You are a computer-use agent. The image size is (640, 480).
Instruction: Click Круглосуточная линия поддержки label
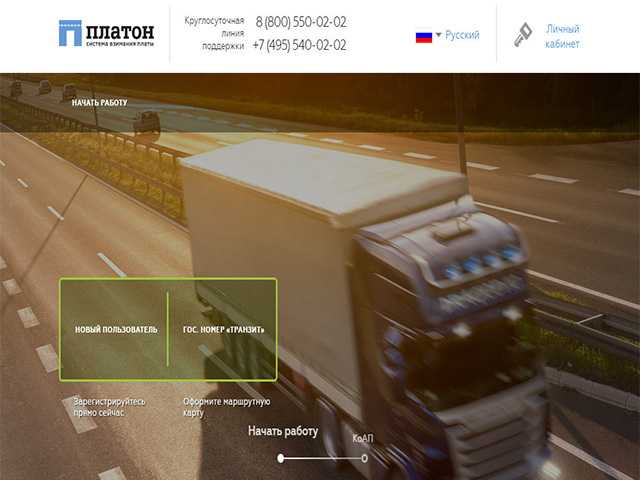(214, 33)
